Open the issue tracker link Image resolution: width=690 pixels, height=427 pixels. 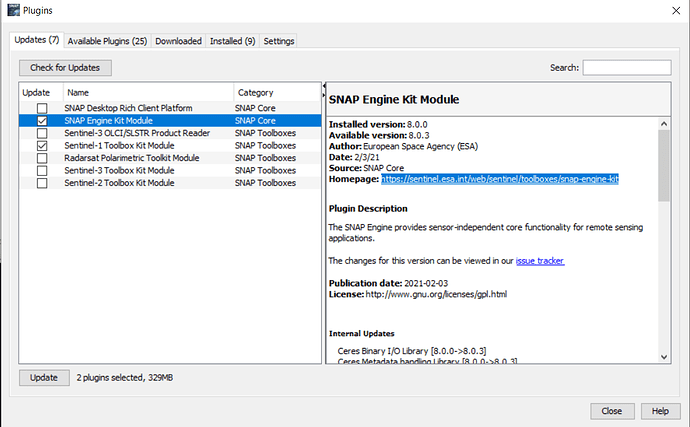pos(540,261)
